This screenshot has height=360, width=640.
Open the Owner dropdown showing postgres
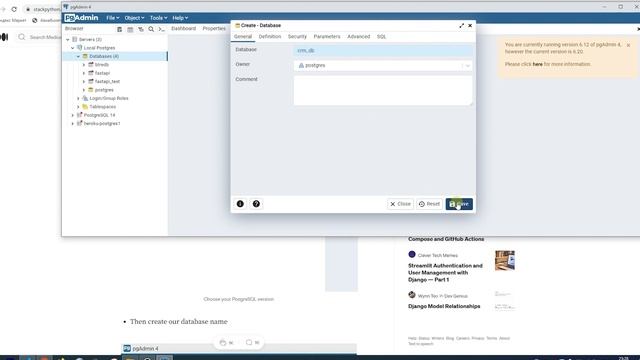pos(383,65)
